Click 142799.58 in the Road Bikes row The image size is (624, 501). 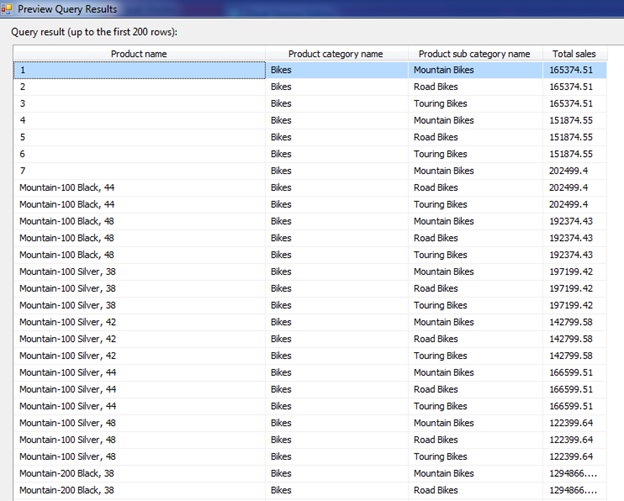pos(574,339)
